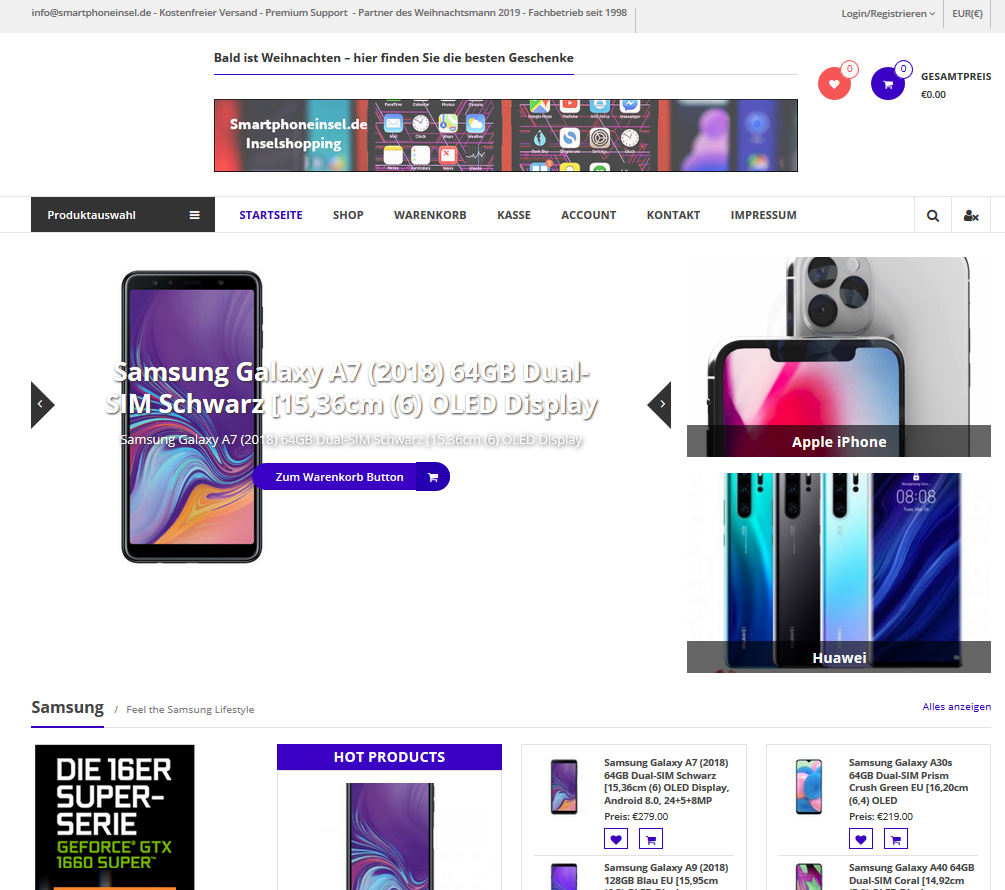Add Samsung Galaxy A7 (2018) to cart
1005x890 pixels.
pos(651,839)
